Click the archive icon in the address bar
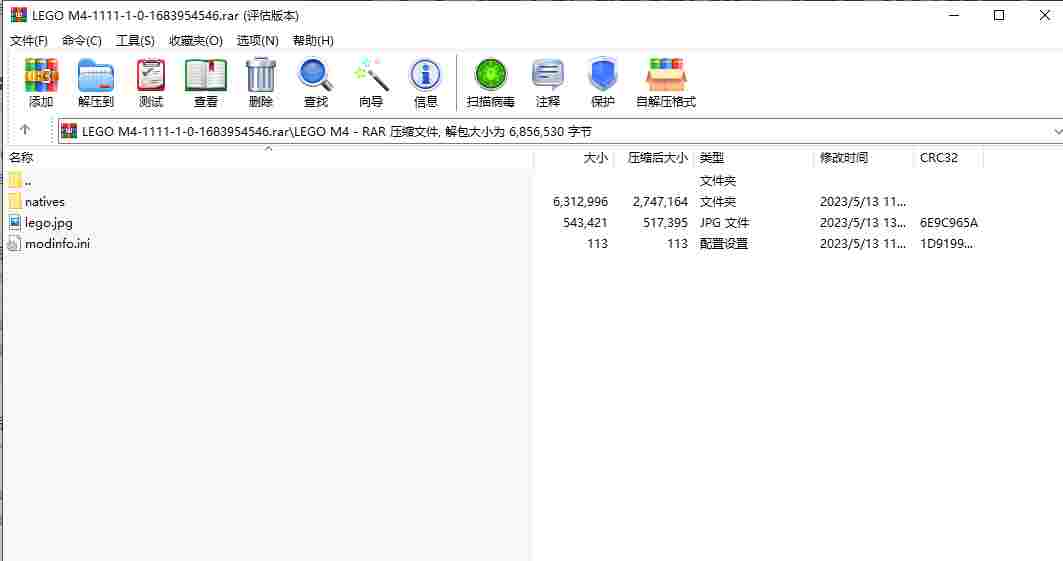 click(68, 131)
